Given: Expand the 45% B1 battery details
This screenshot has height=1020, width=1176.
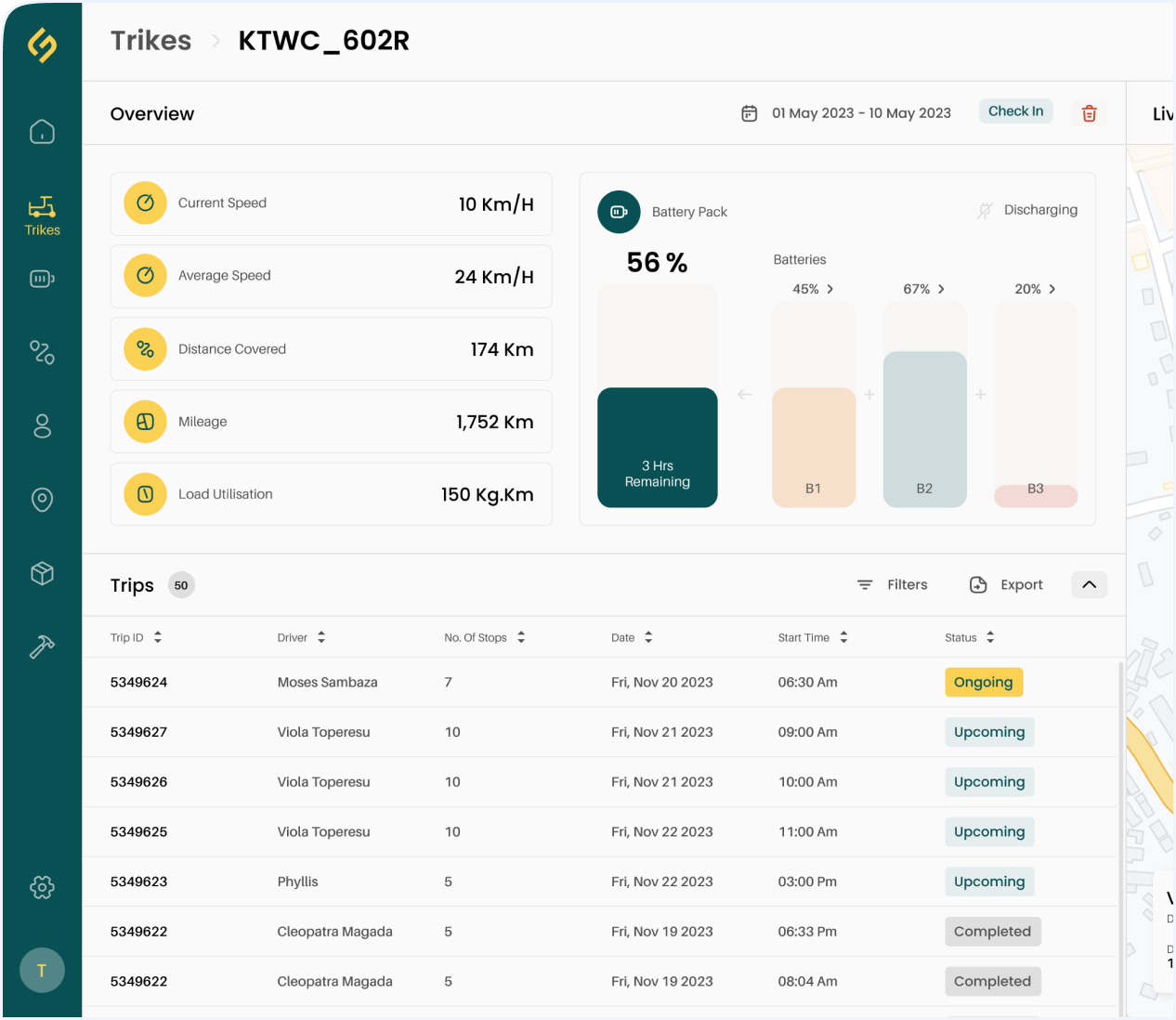Looking at the screenshot, I should click(813, 289).
